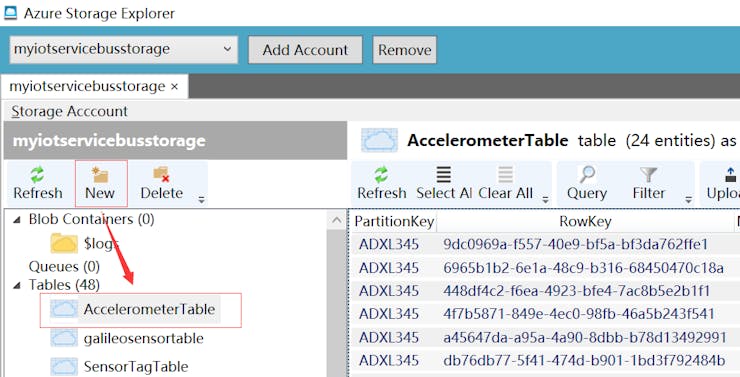
Task: Select galileosensortable in the tree
Action: [143, 338]
